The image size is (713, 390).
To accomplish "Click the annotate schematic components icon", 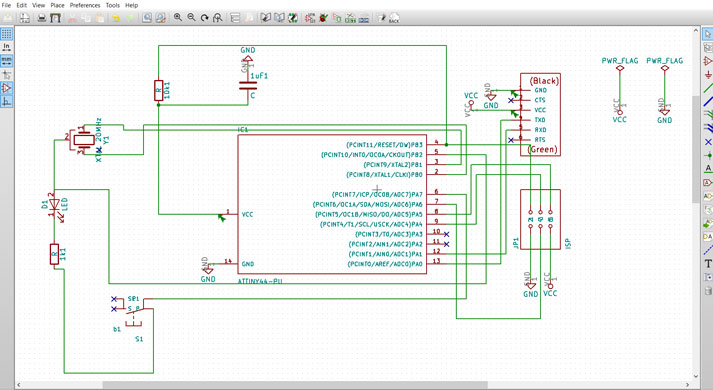I will coord(310,18).
